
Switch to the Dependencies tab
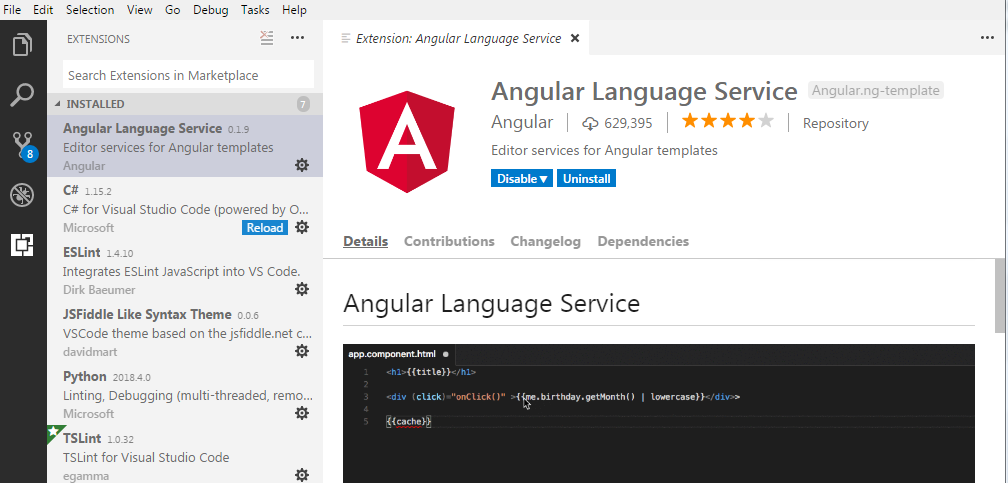[643, 242]
